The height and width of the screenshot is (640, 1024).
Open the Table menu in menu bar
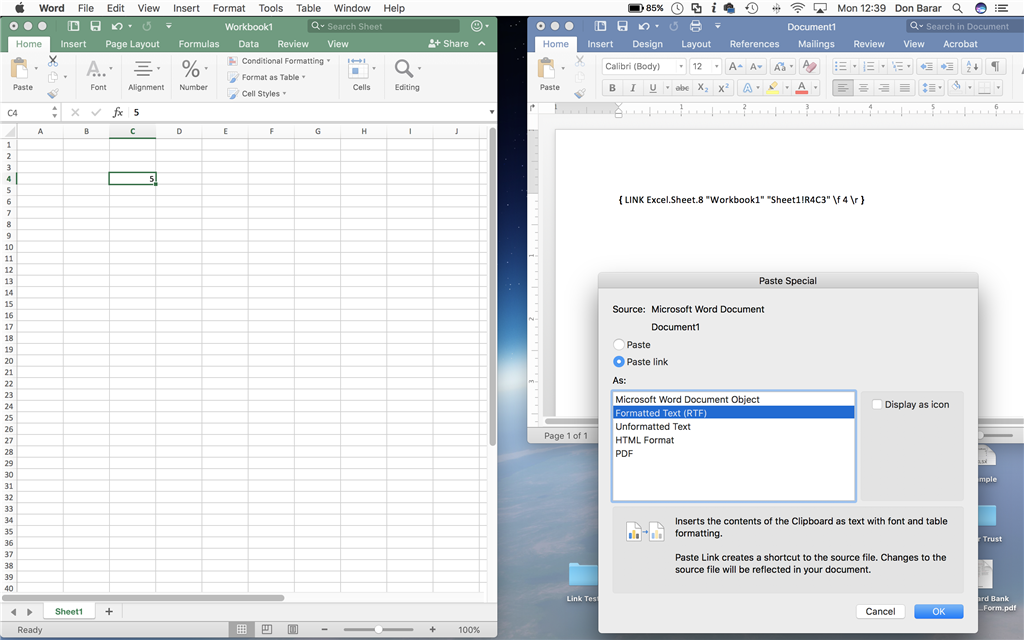pyautogui.click(x=308, y=8)
